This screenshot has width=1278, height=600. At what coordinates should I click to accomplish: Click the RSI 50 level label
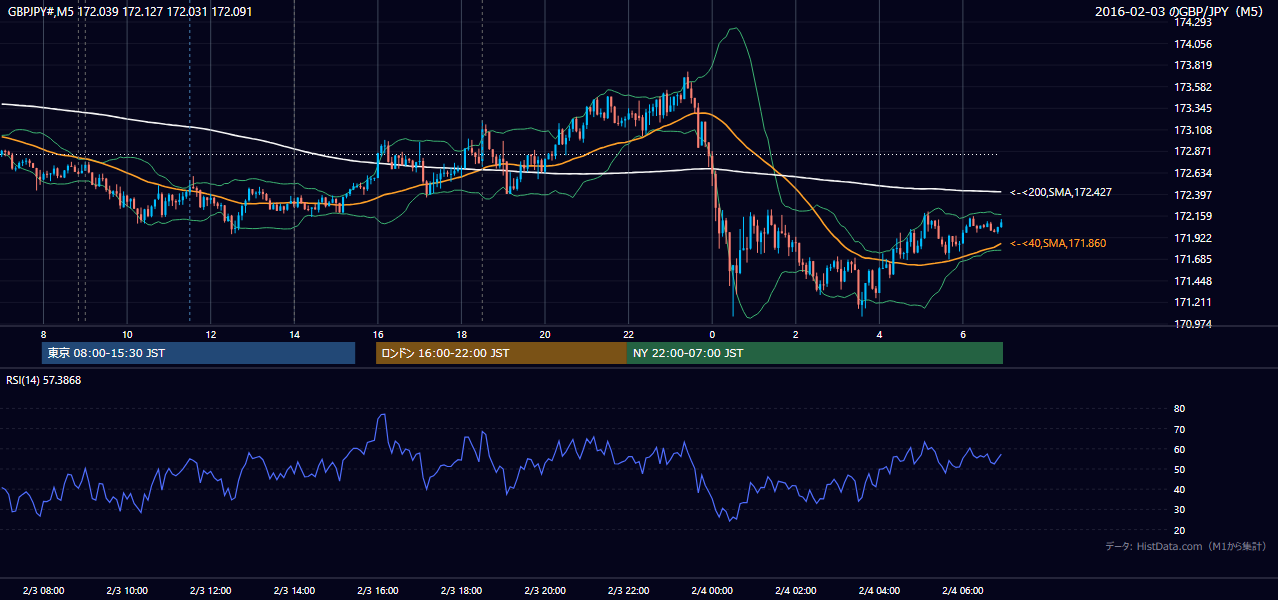tap(1180, 469)
